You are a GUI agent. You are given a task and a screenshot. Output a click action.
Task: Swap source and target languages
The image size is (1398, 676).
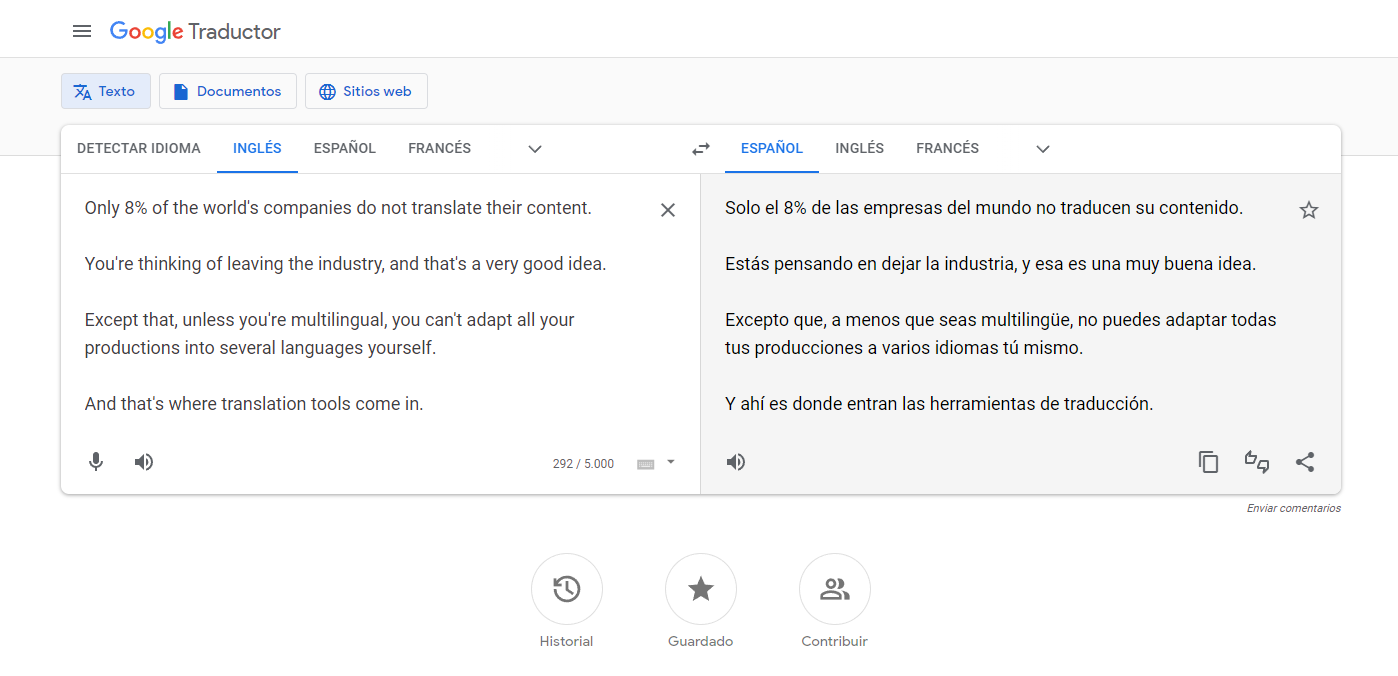click(701, 149)
